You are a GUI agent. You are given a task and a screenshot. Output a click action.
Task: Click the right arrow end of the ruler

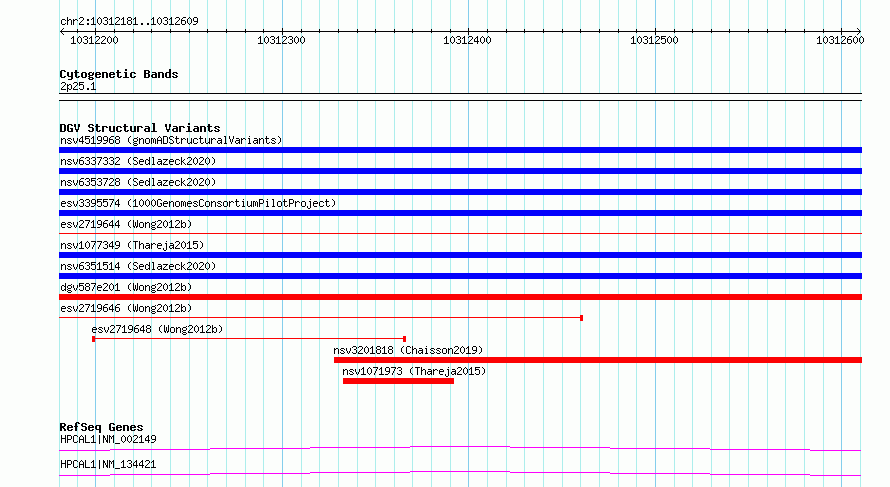(x=859, y=31)
